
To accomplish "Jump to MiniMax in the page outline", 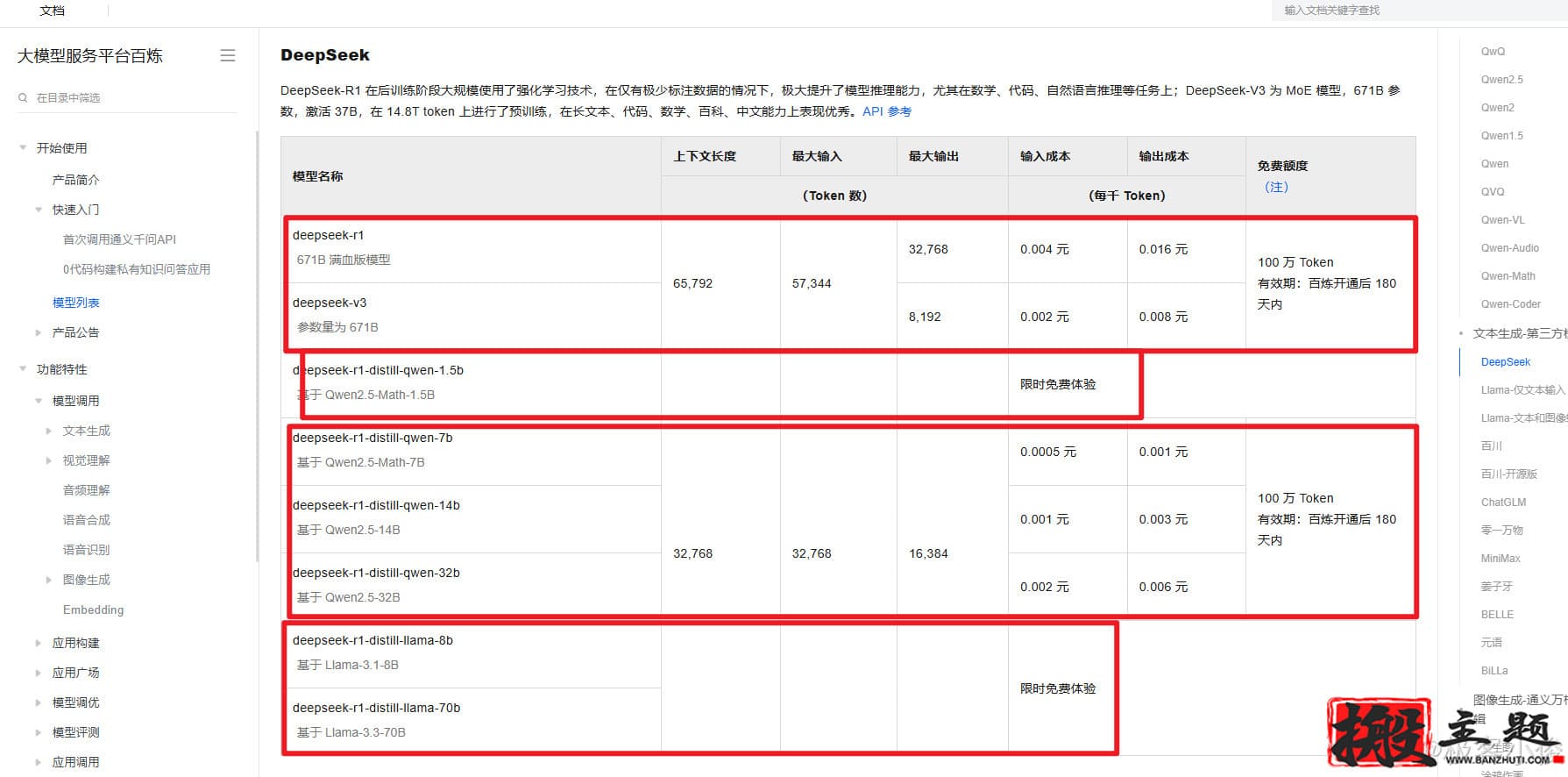I will click(1501, 559).
